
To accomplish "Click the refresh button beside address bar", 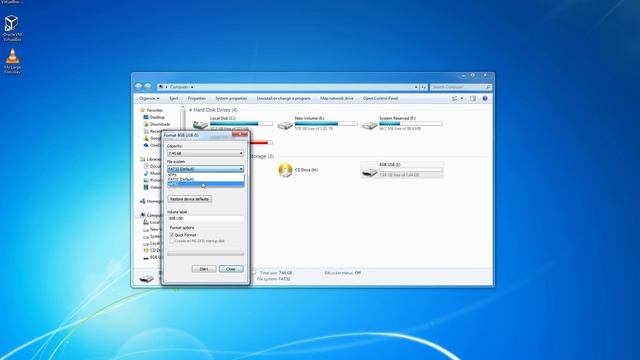I will pyautogui.click(x=423, y=87).
